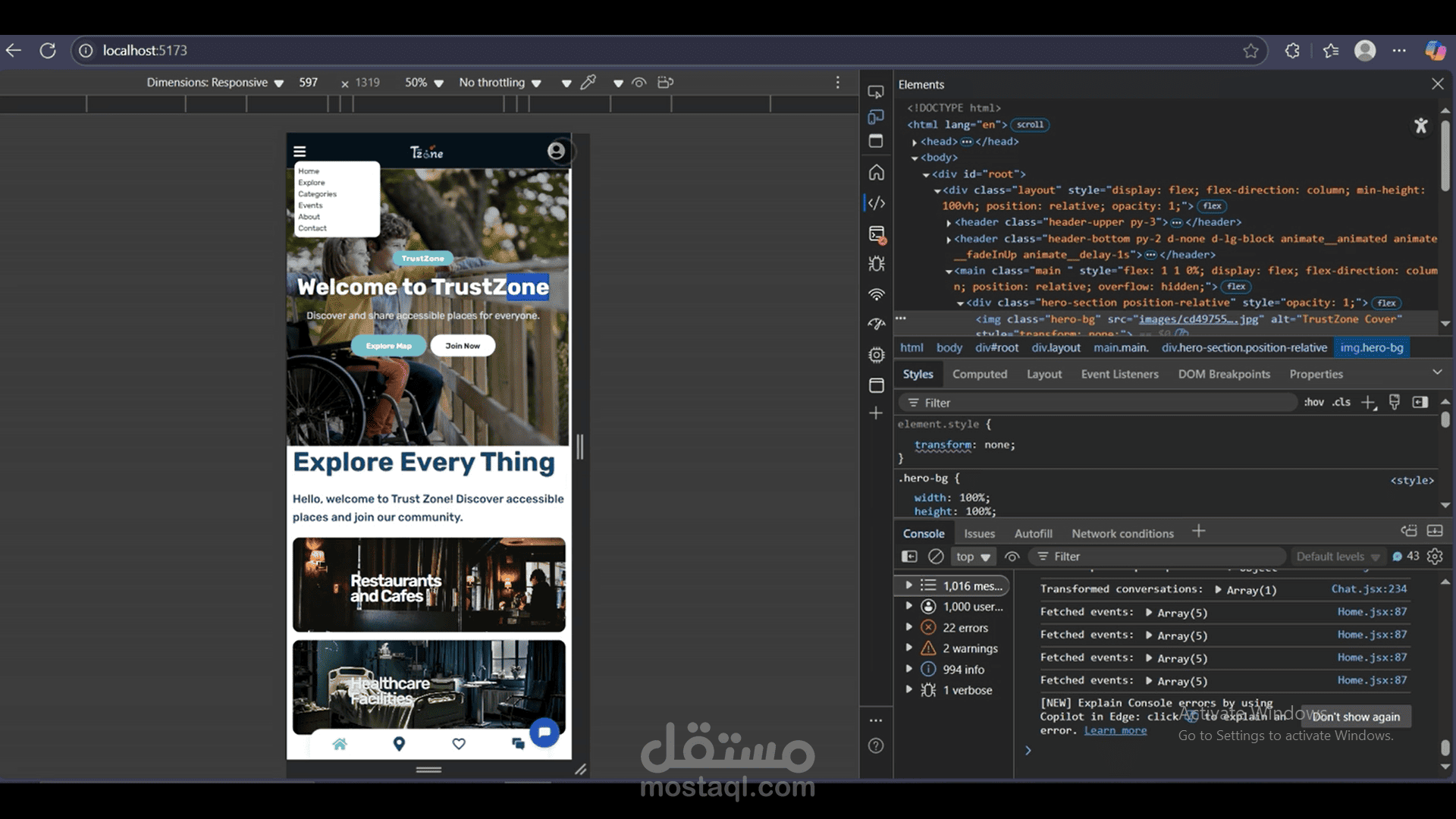Click the DevTools help question mark icon
1456x819 pixels.
click(x=876, y=745)
